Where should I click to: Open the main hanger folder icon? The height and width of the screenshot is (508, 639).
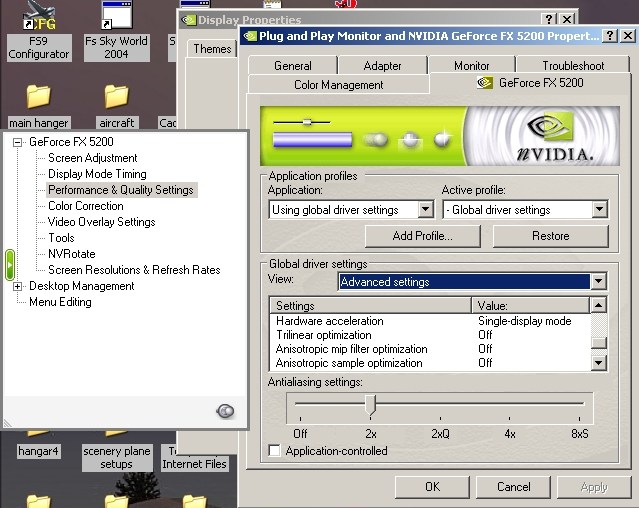coord(38,97)
